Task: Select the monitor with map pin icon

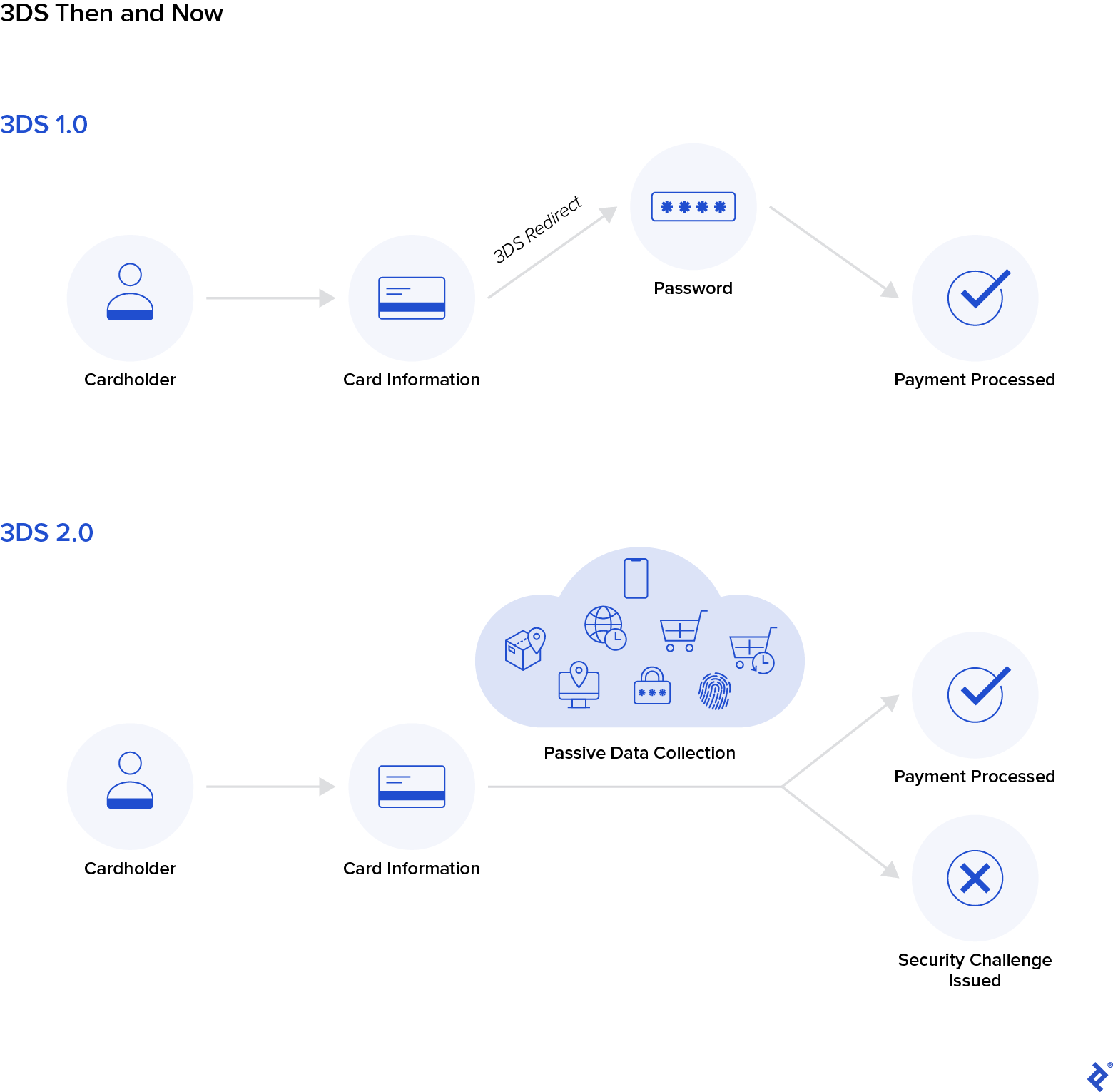Action: 580,687
